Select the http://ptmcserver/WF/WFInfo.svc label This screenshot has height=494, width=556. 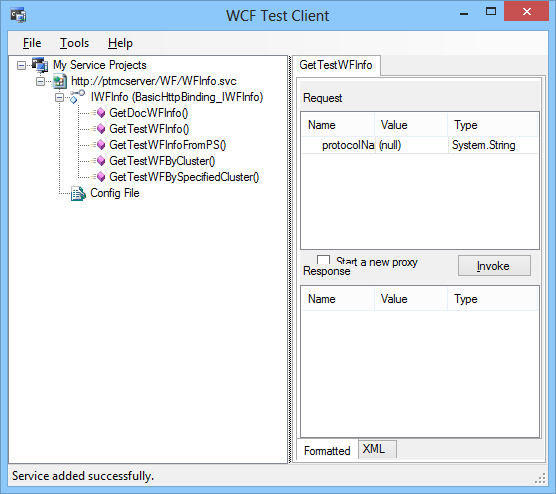(154, 81)
